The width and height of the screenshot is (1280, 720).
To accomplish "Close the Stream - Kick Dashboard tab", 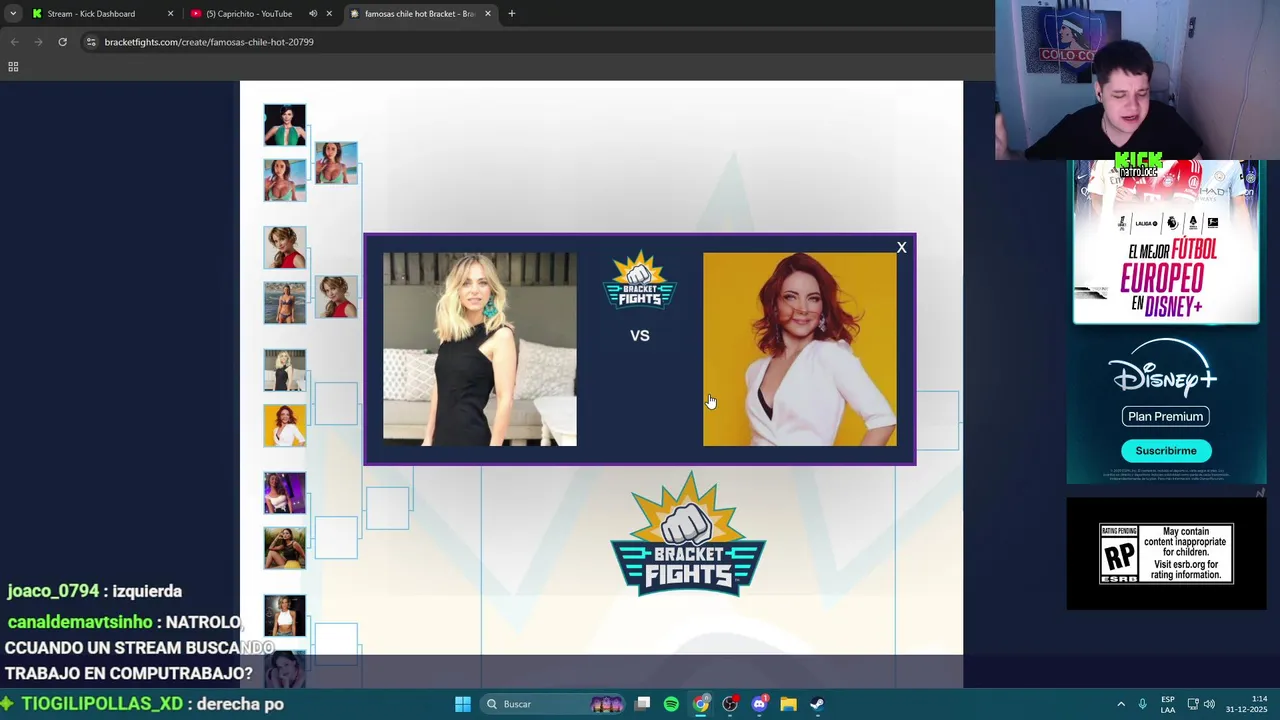I will 170,14.
